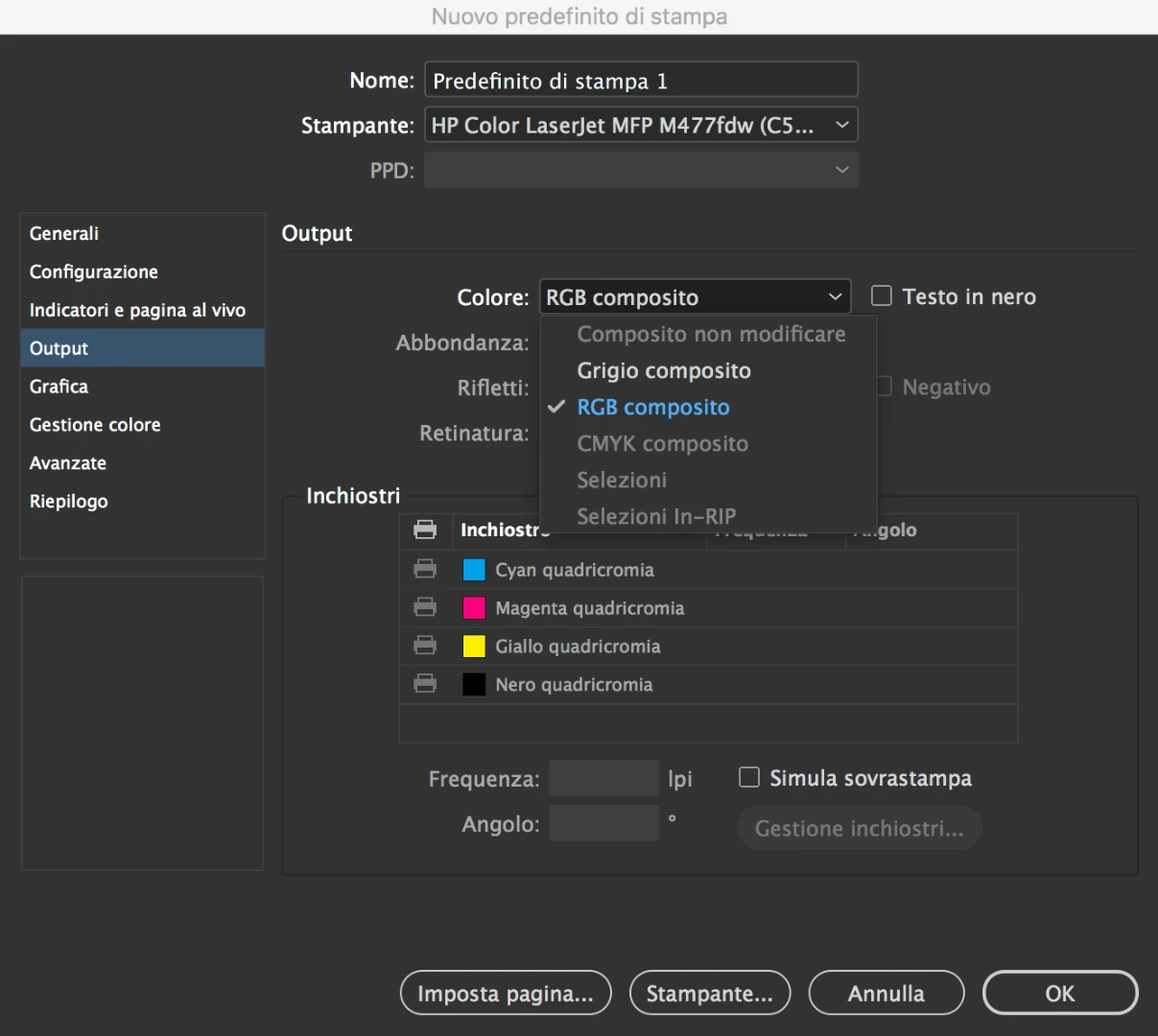Image resolution: width=1158 pixels, height=1036 pixels.
Task: Click the Inchiostro column header
Action: pyautogui.click(x=579, y=530)
